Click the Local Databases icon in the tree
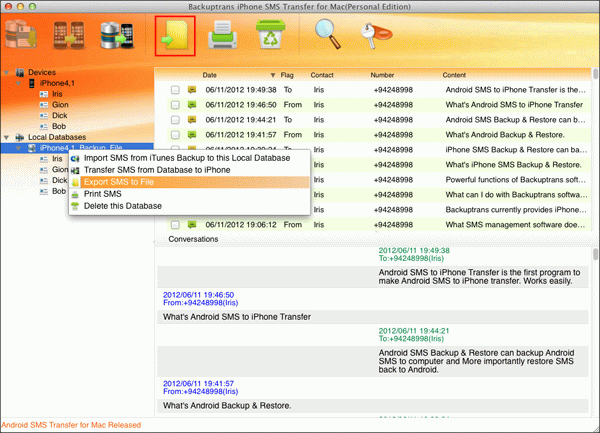 click(20, 137)
